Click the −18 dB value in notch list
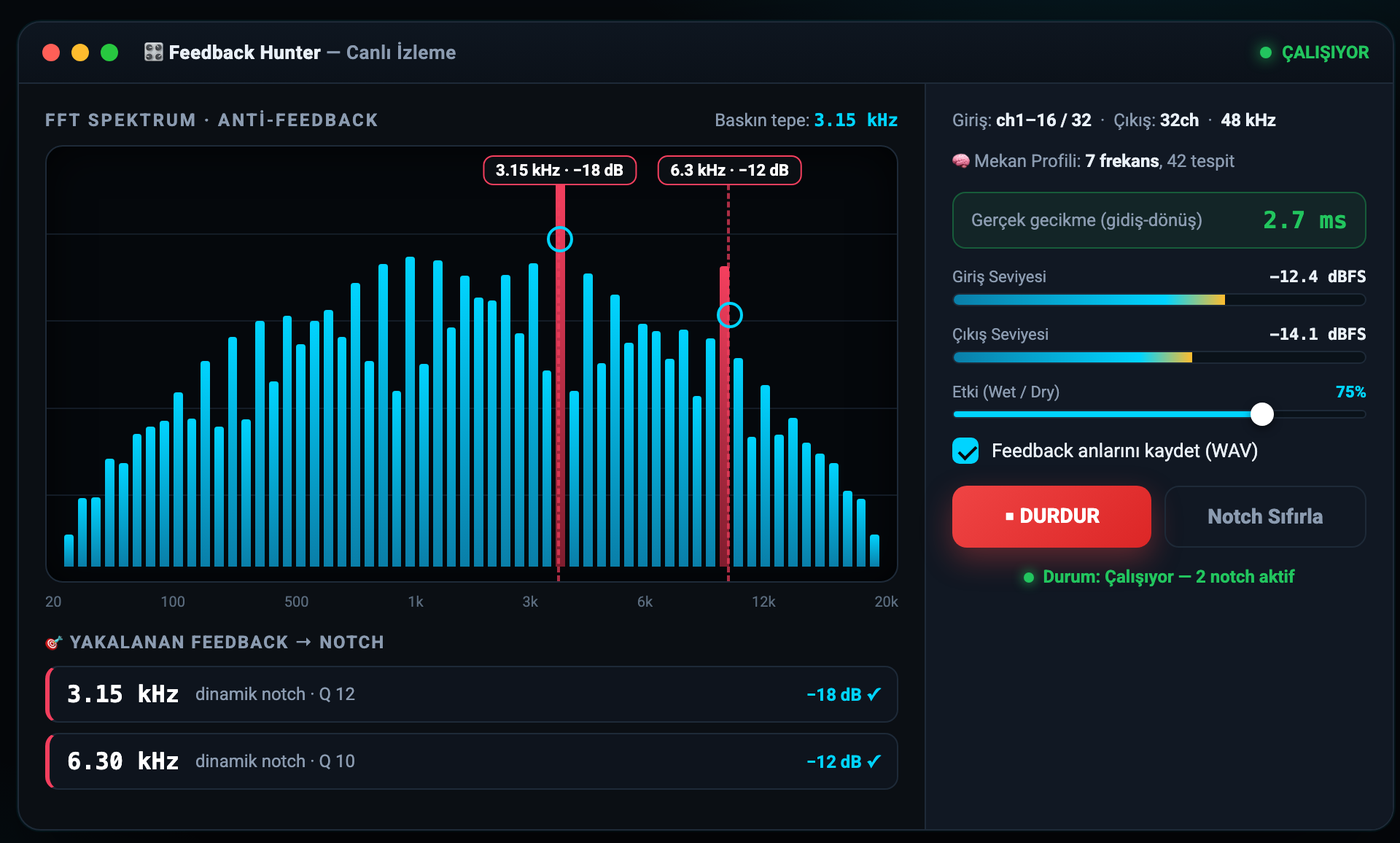The image size is (1400, 843). (x=833, y=694)
